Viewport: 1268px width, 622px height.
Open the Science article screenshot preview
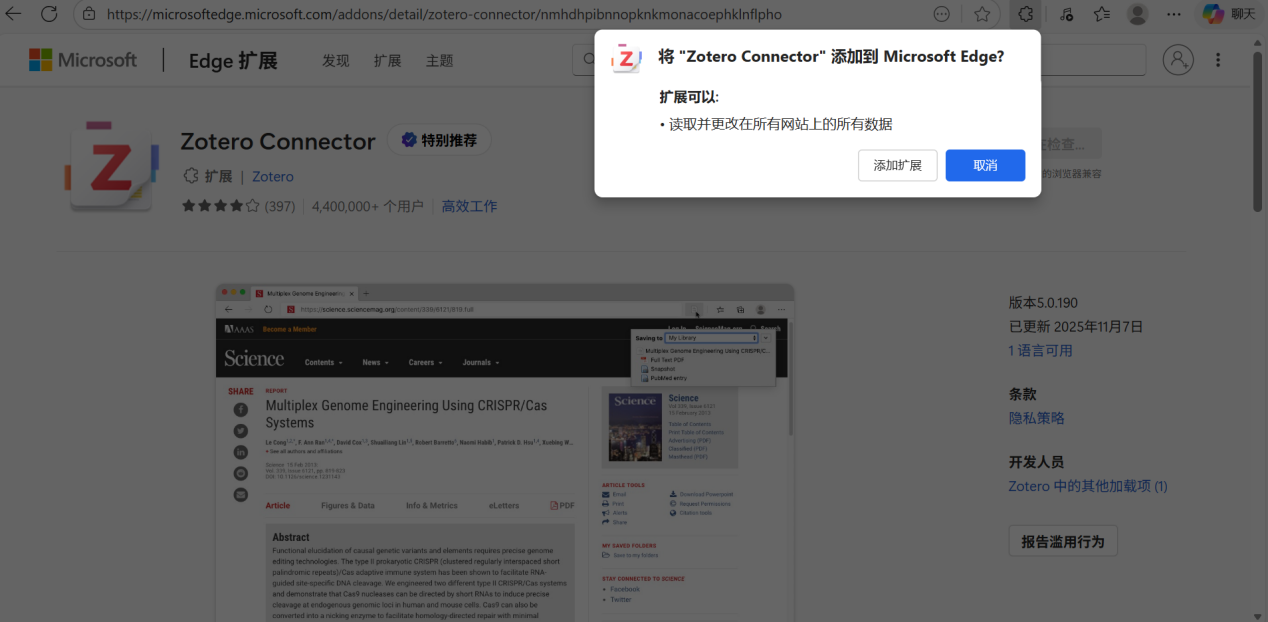point(505,452)
